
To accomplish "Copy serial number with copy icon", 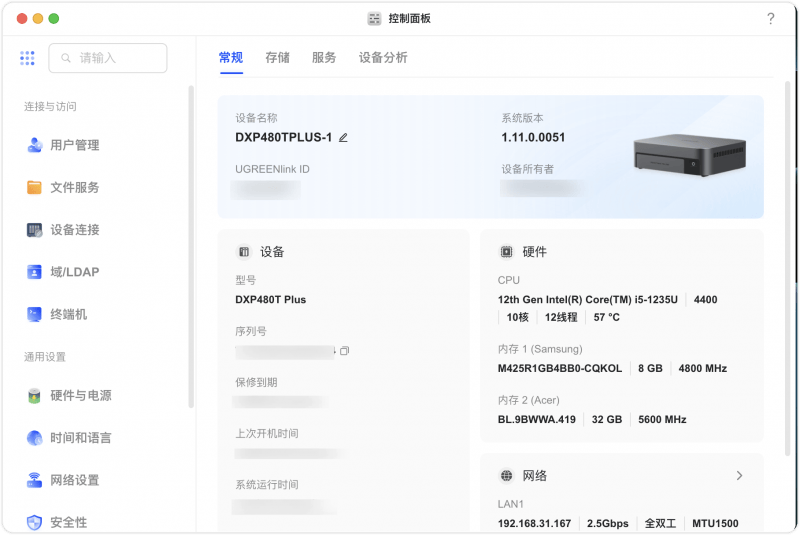I will click(345, 351).
